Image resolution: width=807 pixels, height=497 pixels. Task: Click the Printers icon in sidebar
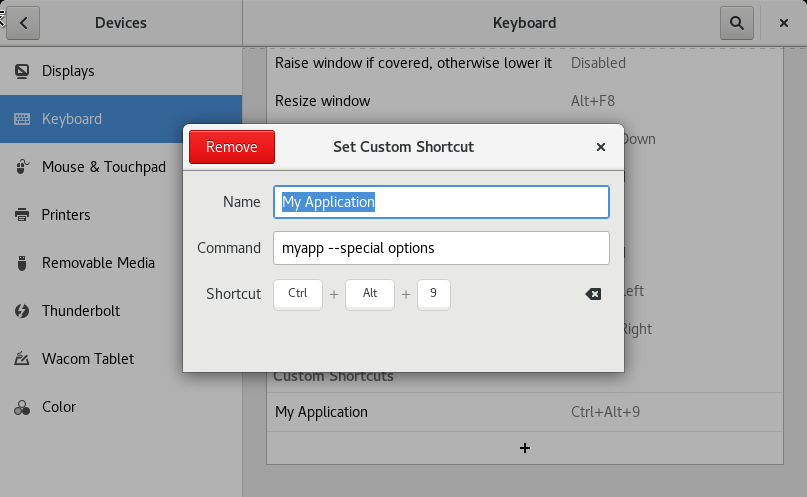click(x=22, y=215)
